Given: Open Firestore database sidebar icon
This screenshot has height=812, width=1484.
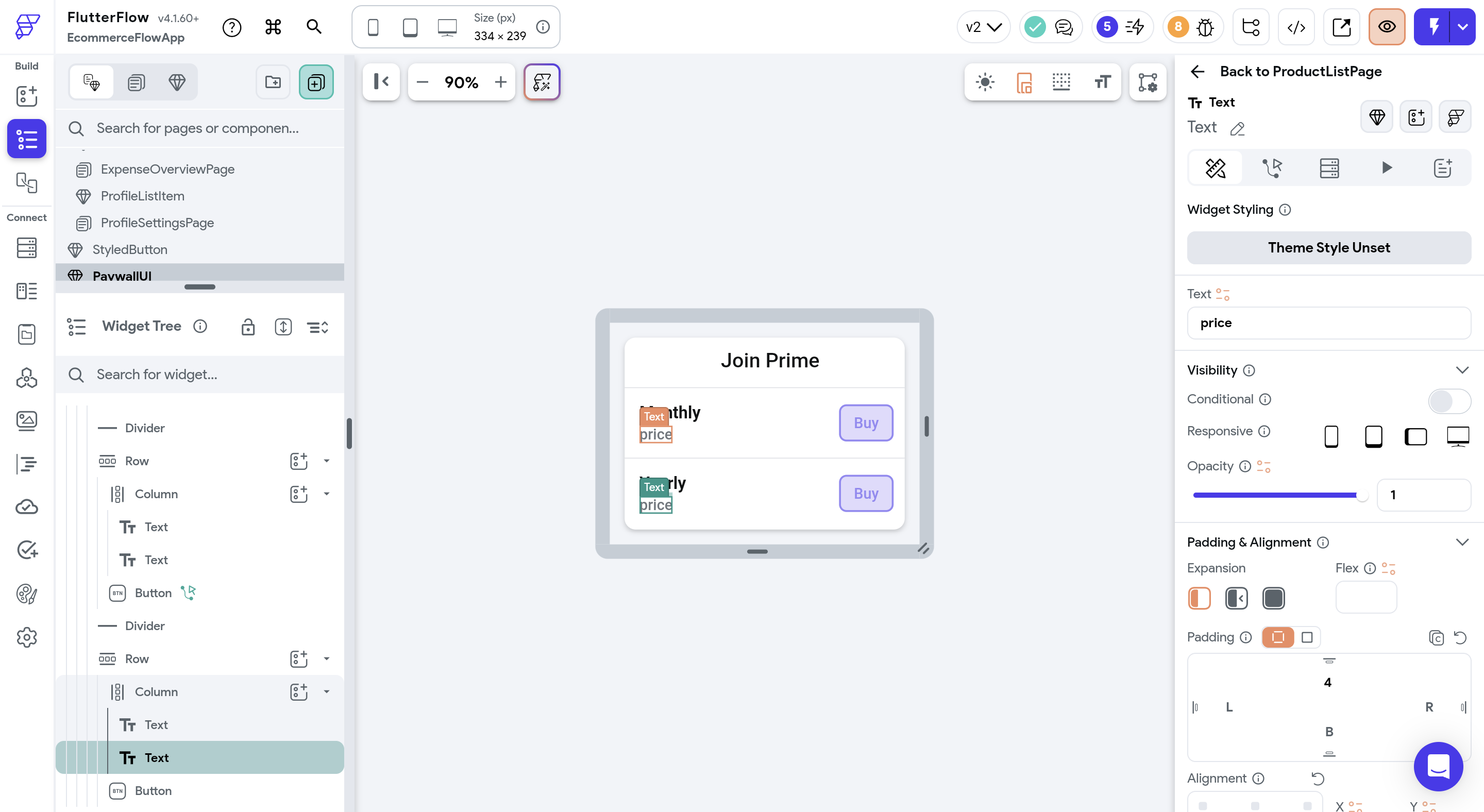Looking at the screenshot, I should tap(26, 248).
